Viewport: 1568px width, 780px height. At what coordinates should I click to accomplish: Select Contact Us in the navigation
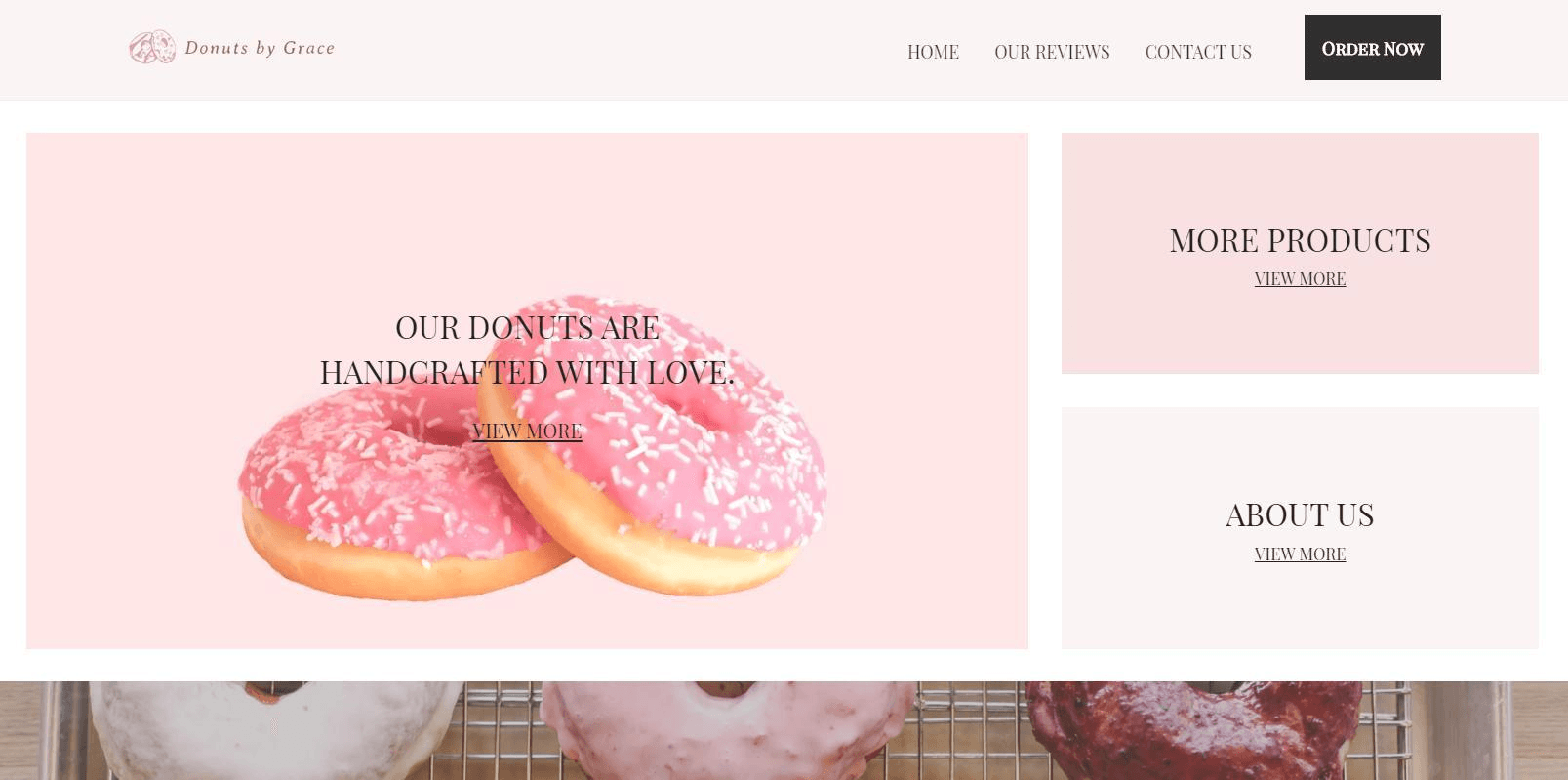pyautogui.click(x=1198, y=52)
